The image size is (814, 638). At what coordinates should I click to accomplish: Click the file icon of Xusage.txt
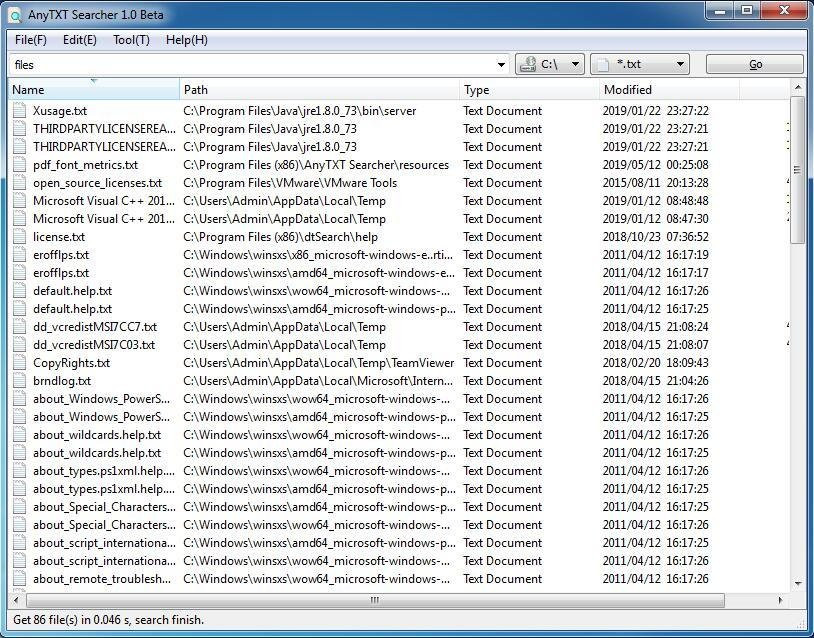click(x=19, y=111)
